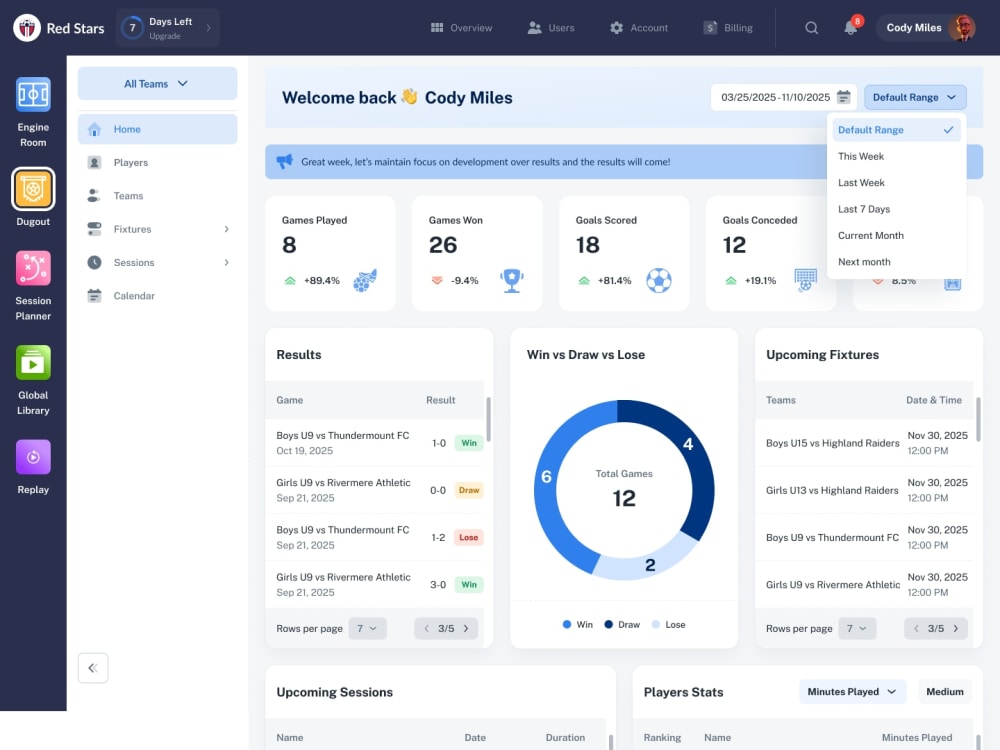Open the Session Planner app icon
Image resolution: width=1000 pixels, height=750 pixels.
(33, 268)
